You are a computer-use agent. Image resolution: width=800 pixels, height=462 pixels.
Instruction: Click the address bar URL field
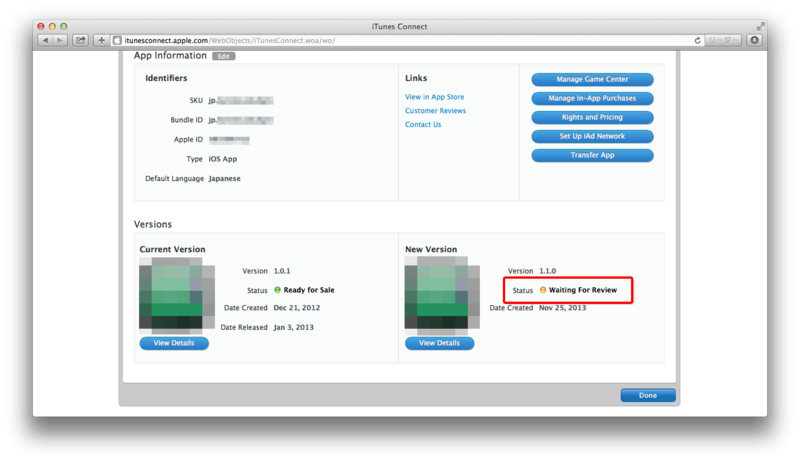click(408, 40)
